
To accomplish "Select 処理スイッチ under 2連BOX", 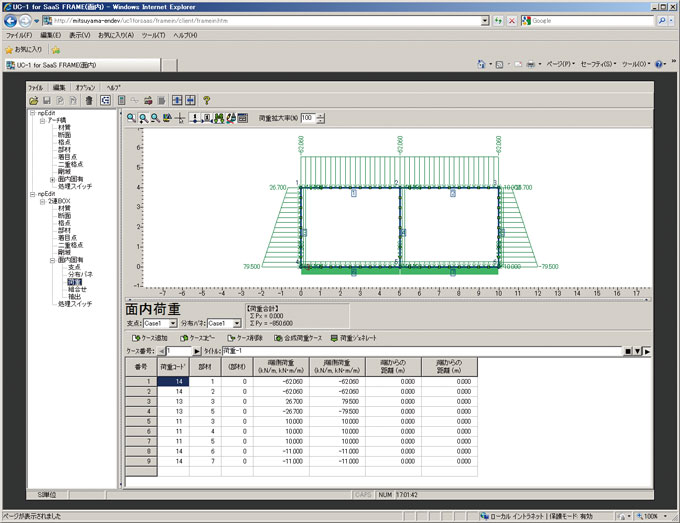I will coord(74,303).
